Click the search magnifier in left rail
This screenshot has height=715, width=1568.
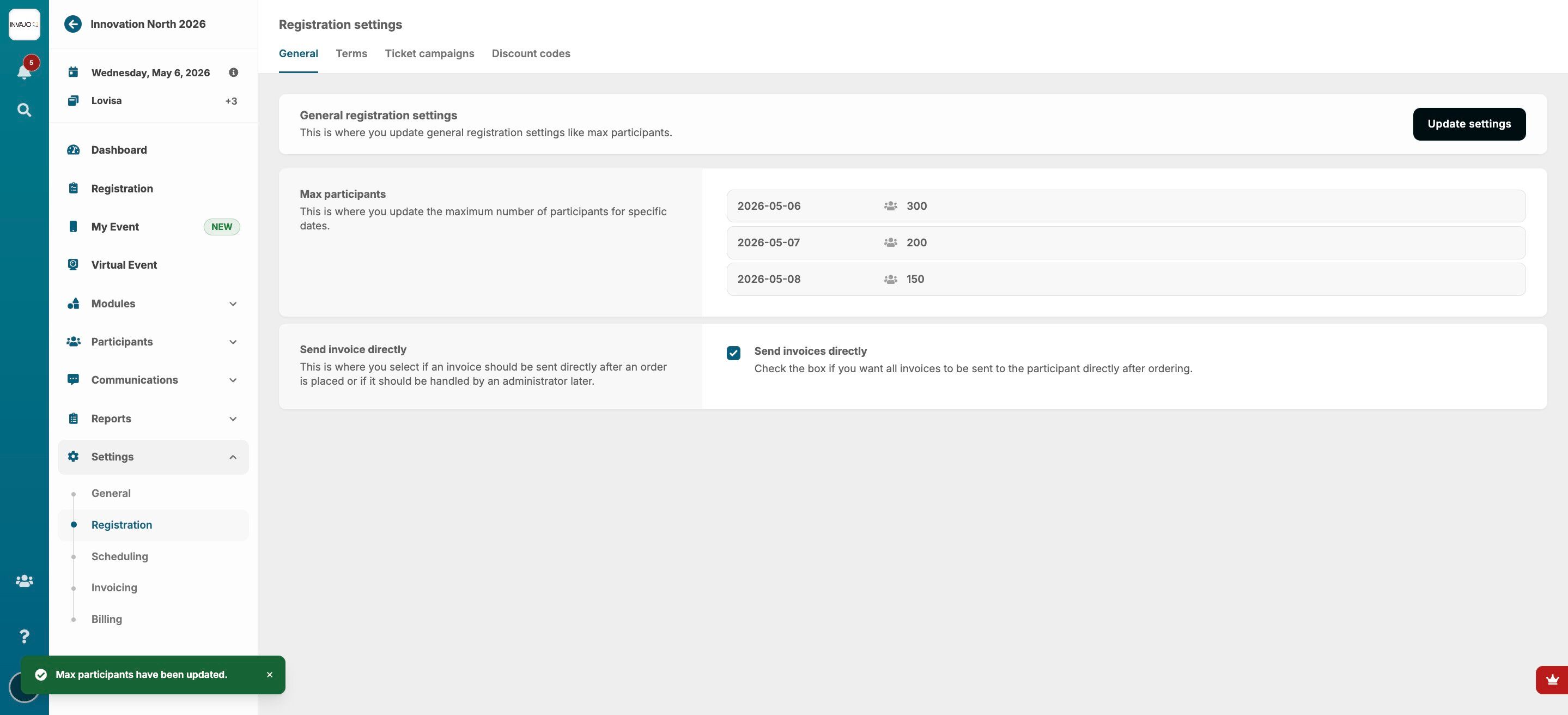click(x=24, y=110)
